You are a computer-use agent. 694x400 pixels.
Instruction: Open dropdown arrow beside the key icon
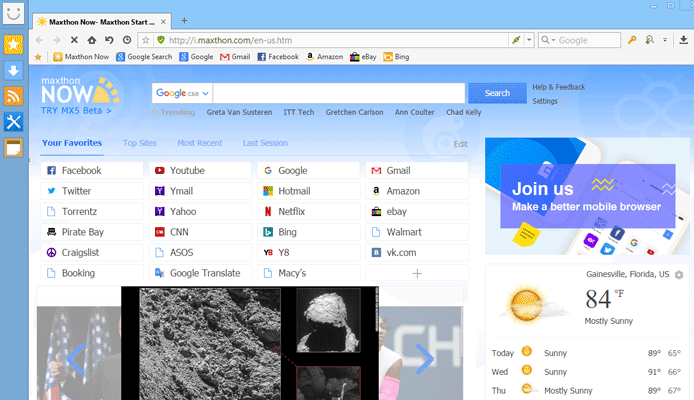(665, 40)
